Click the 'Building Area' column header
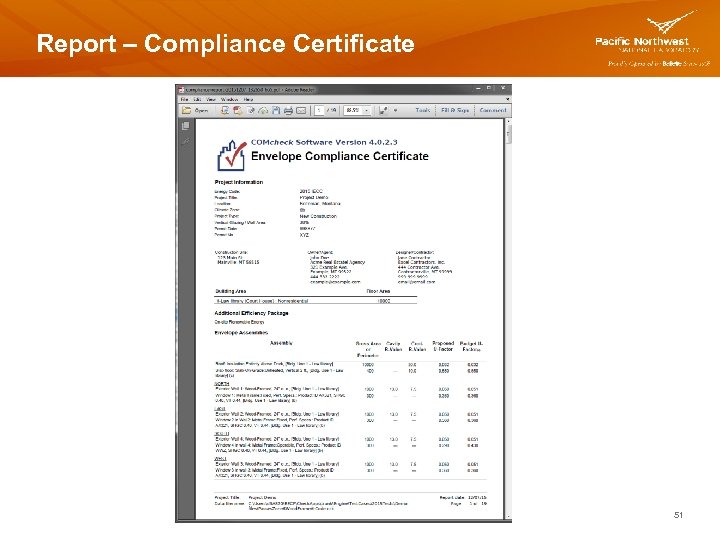 point(231,291)
